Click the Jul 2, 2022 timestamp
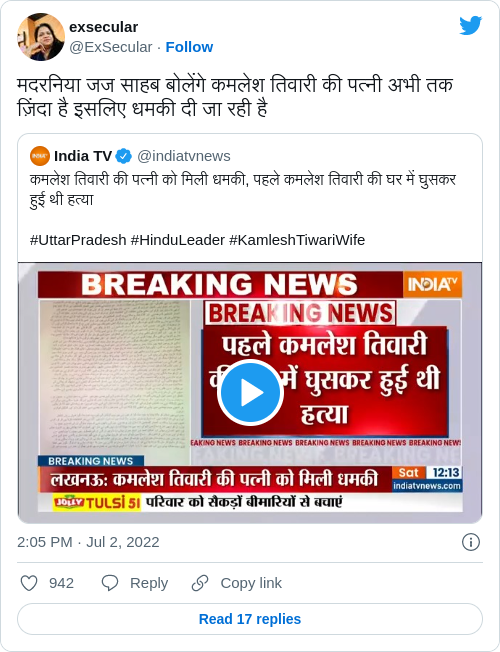Screen dimensions: 500x652 (123, 542)
